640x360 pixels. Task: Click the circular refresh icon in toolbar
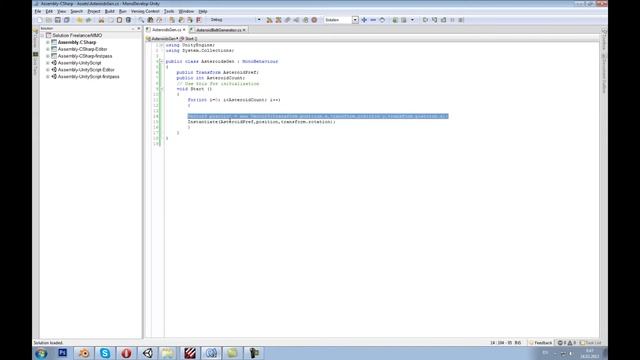(382, 20)
